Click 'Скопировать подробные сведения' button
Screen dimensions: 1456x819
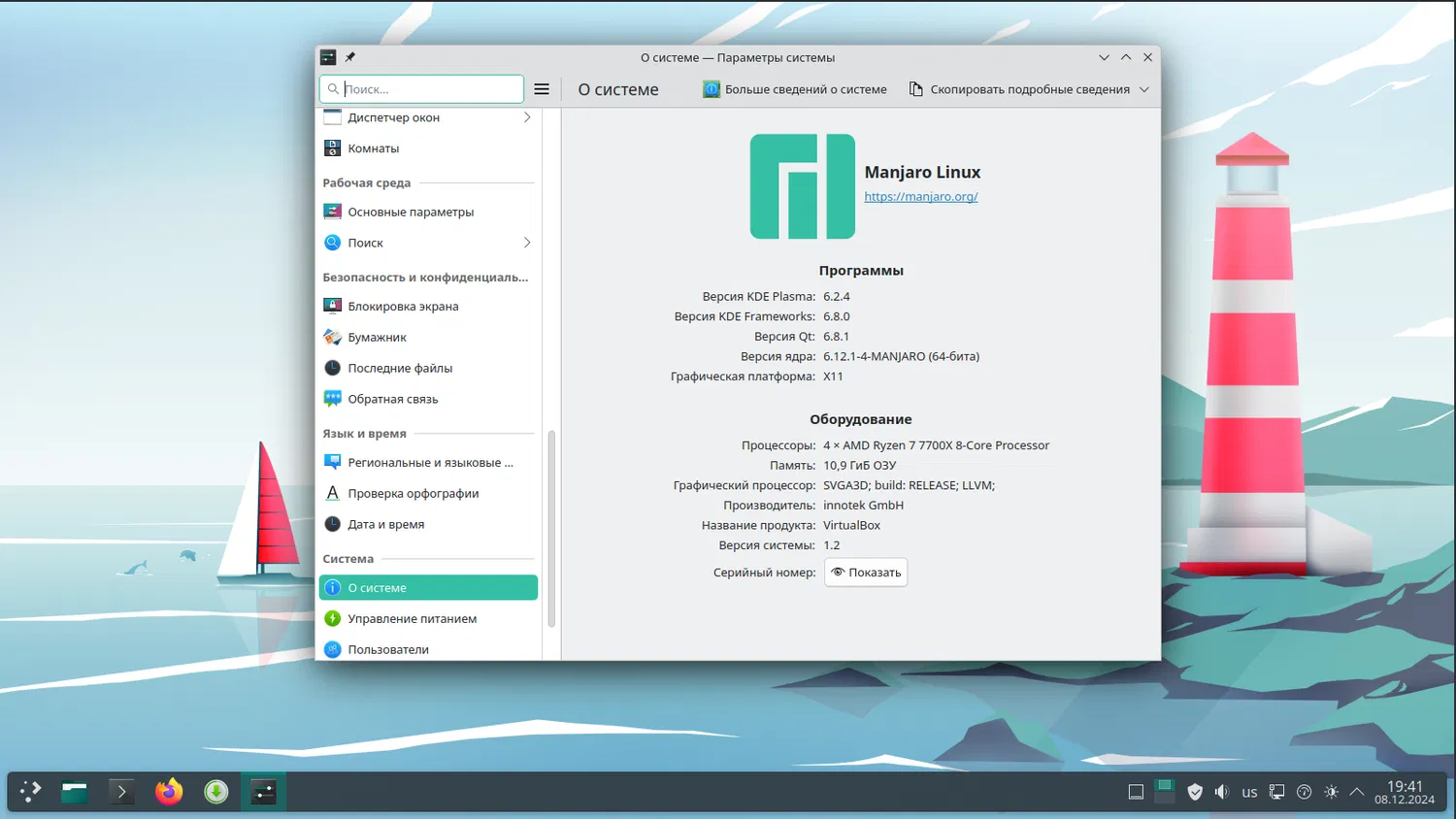1019,89
